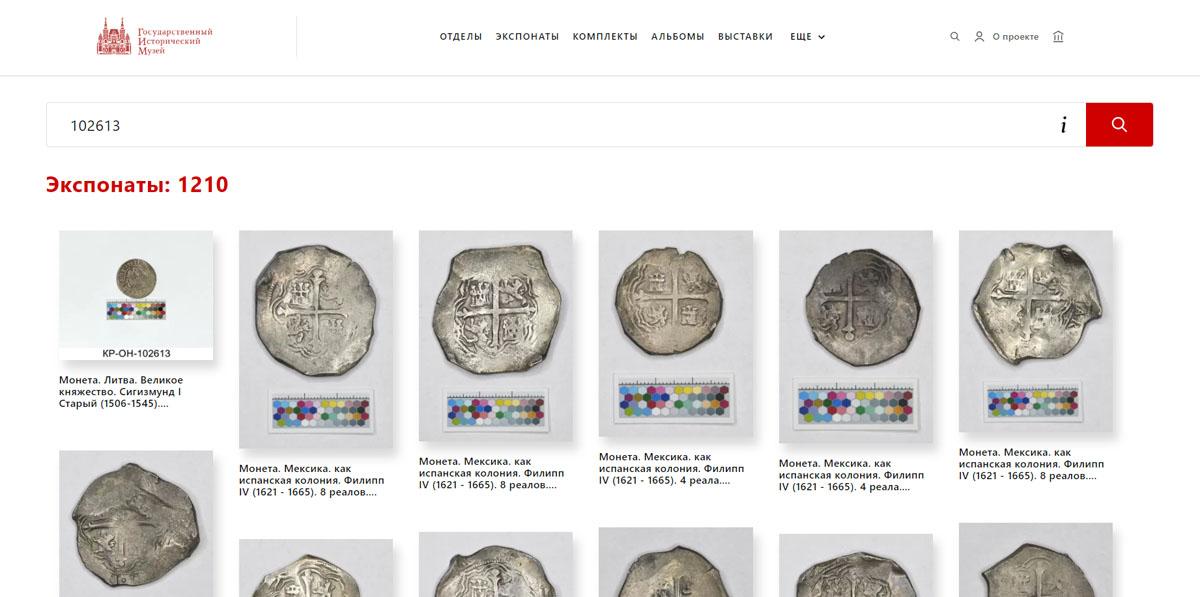Open the ОТДЕЛЫ menu item
This screenshot has width=1200, height=597.
pos(461,37)
